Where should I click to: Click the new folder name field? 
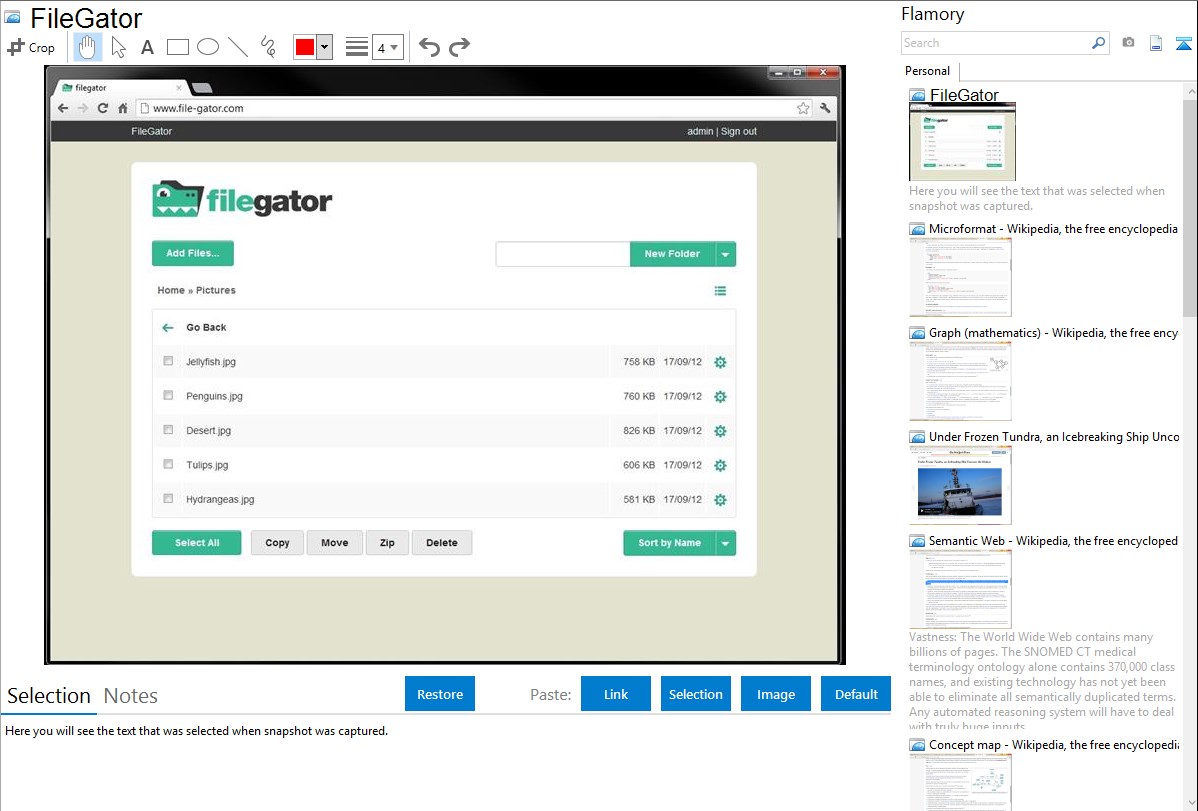coord(563,254)
